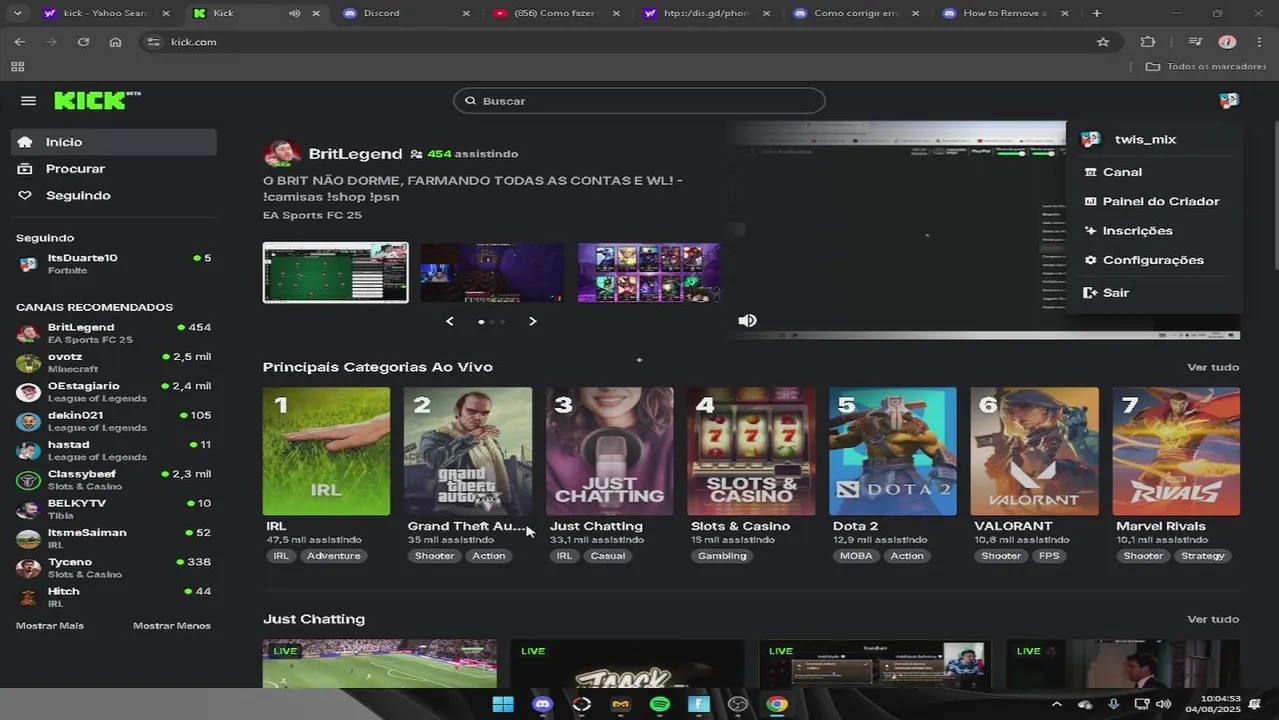Click Ver tudo for Just Chatting section
Viewport: 1279px width, 720px height.
1213,619
